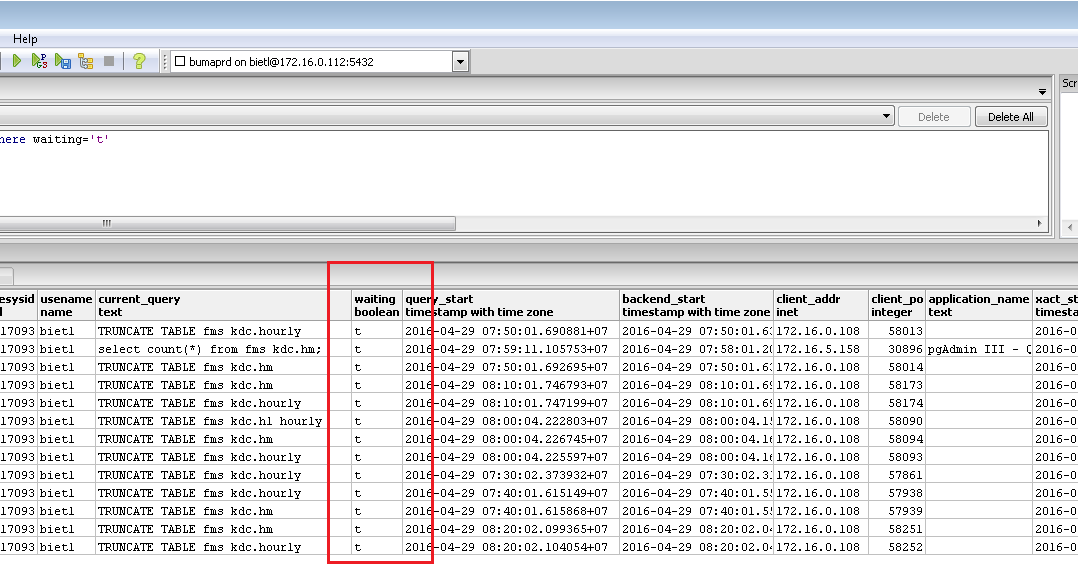Select client port cell 58013

(x=897, y=331)
